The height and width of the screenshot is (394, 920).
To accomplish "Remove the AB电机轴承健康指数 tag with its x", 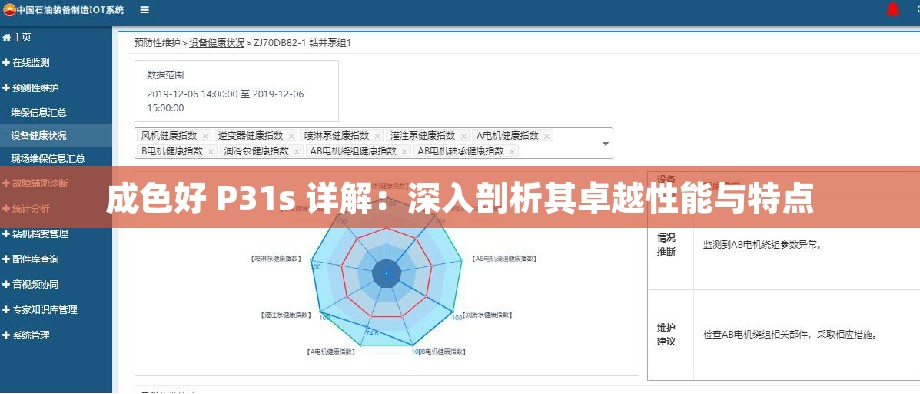I will (512, 151).
